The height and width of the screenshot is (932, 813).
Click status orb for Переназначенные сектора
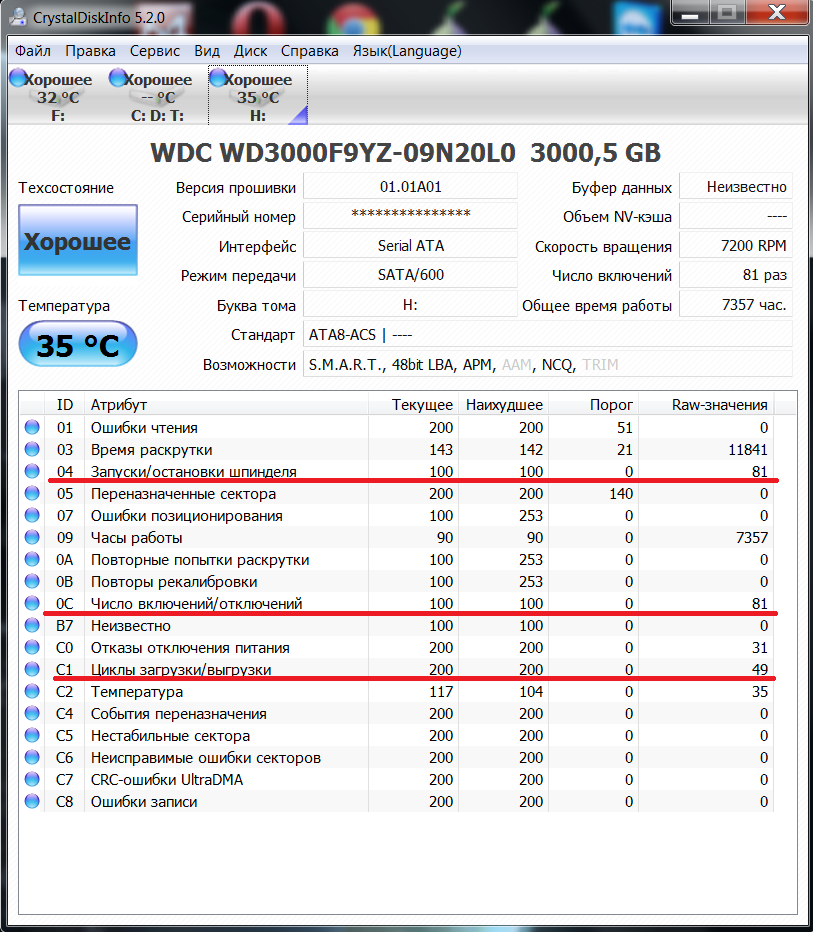tap(32, 493)
